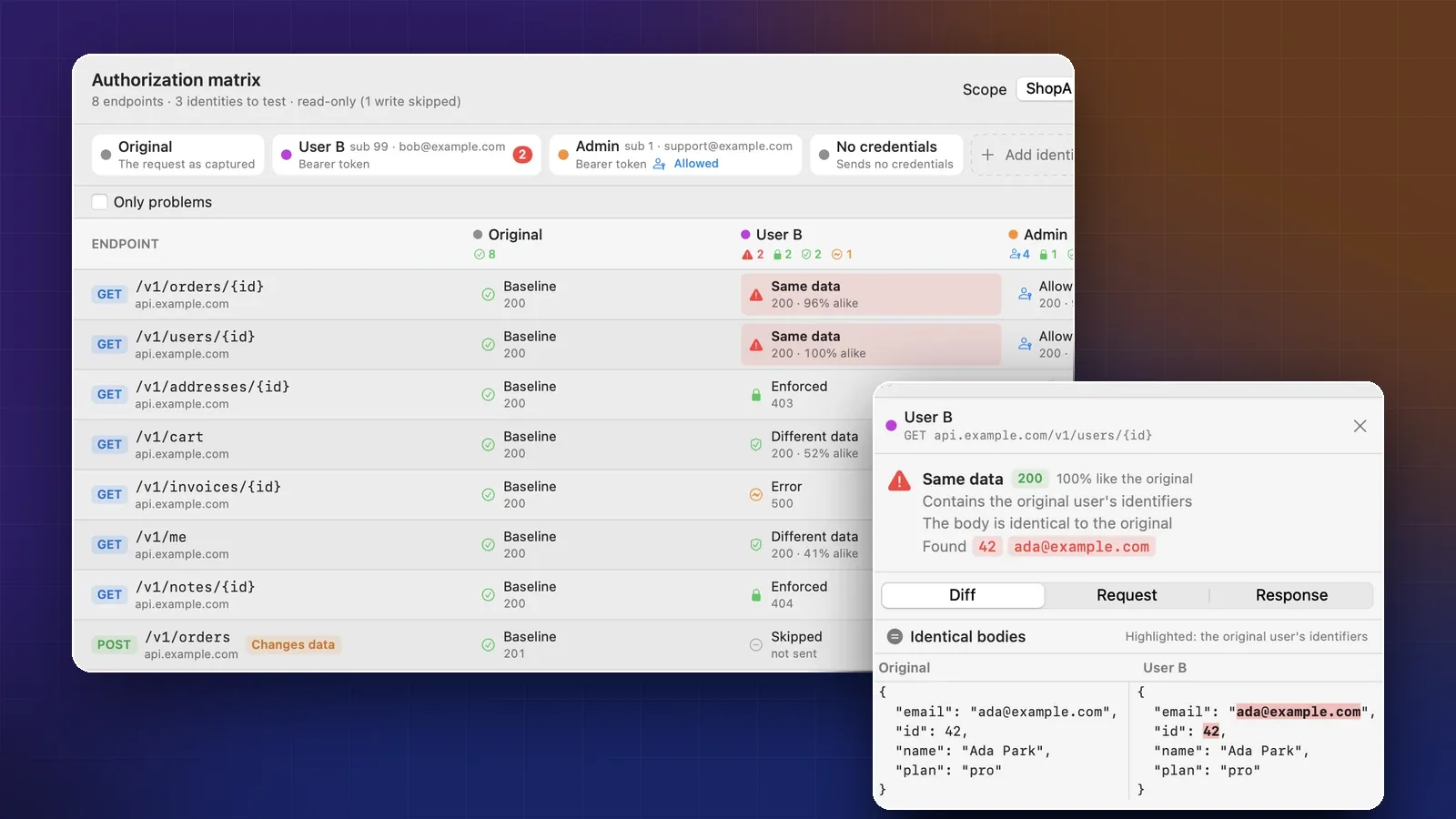Close the User B detail panel

tap(1360, 426)
